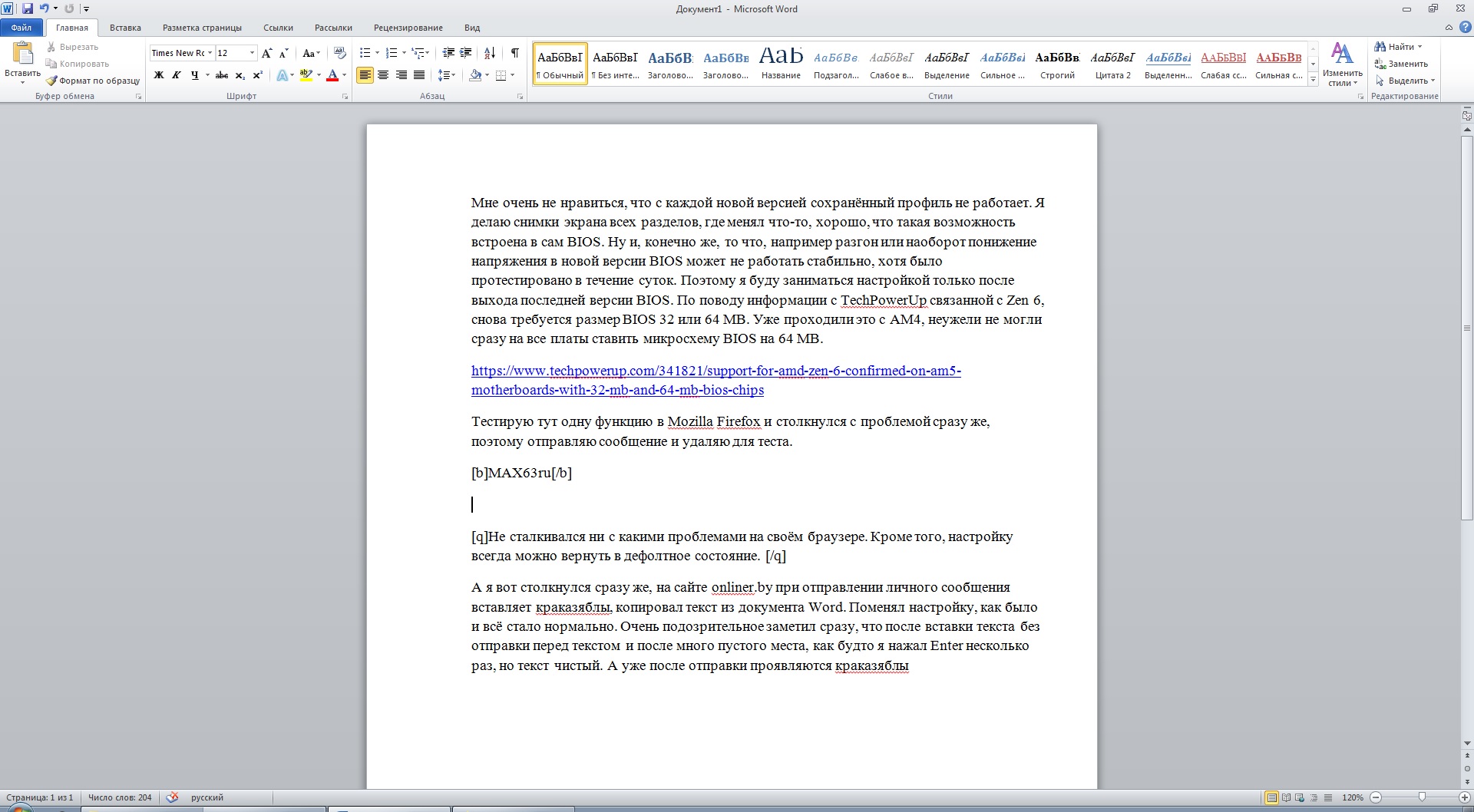The width and height of the screenshot is (1474, 812).
Task: Click the 120% zoom level indicator
Action: click(1353, 797)
